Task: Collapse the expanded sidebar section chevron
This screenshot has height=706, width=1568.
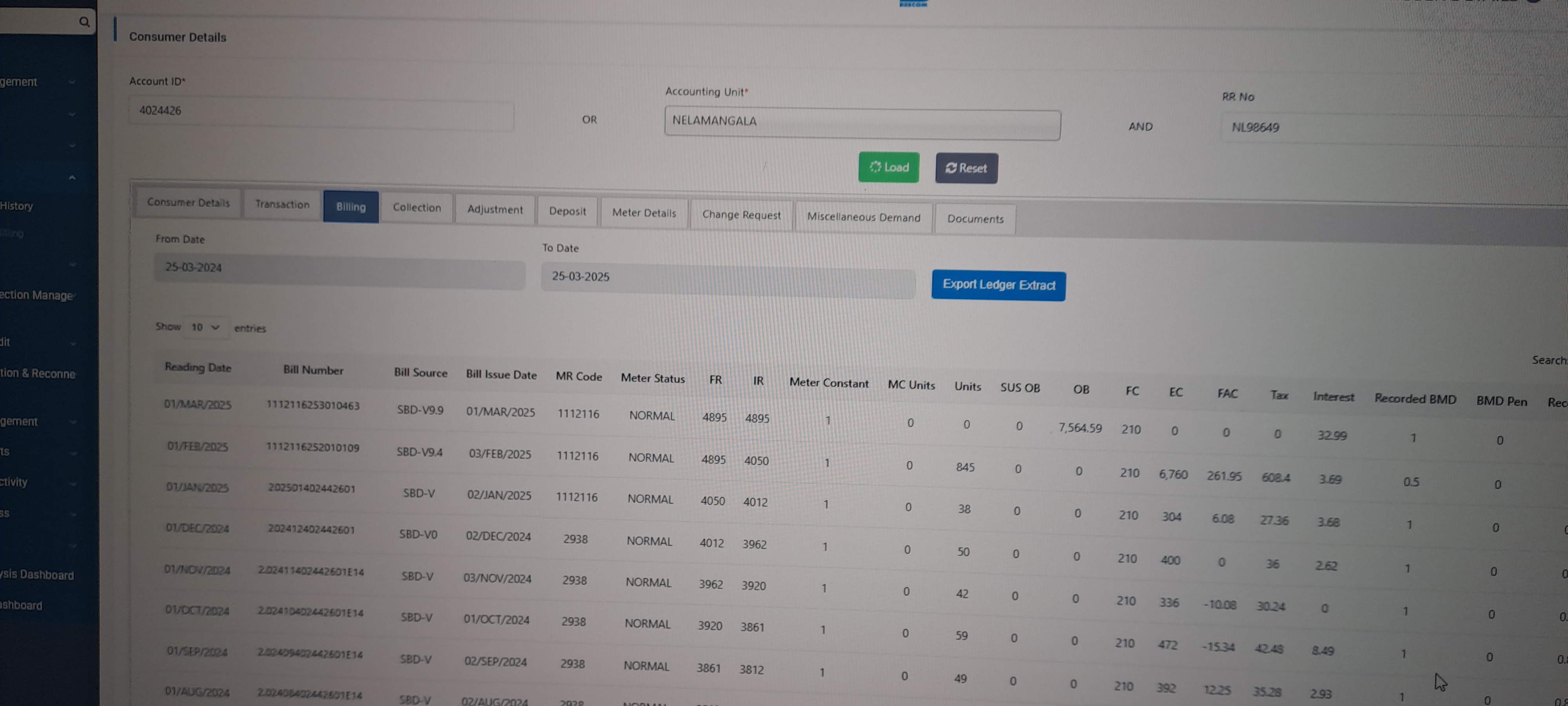Action: (x=72, y=177)
